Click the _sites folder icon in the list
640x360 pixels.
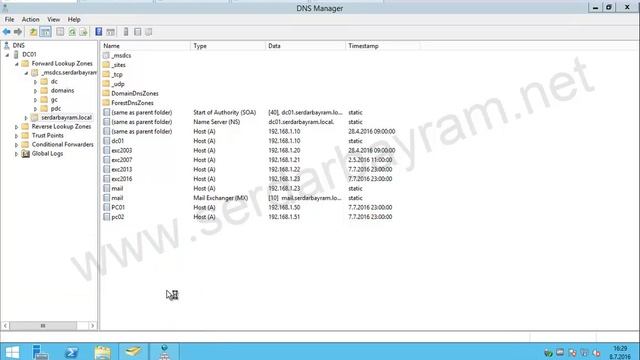point(107,64)
